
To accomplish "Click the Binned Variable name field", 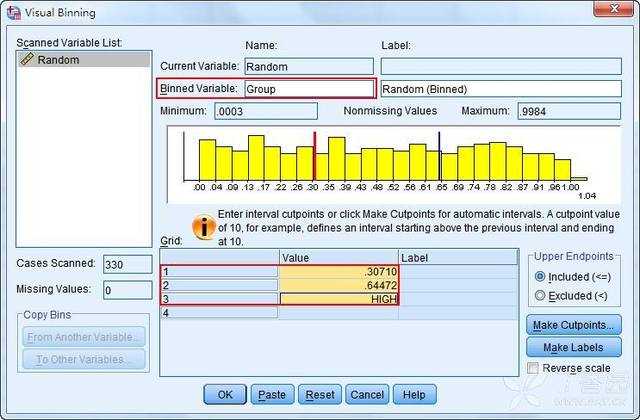I will coord(308,89).
